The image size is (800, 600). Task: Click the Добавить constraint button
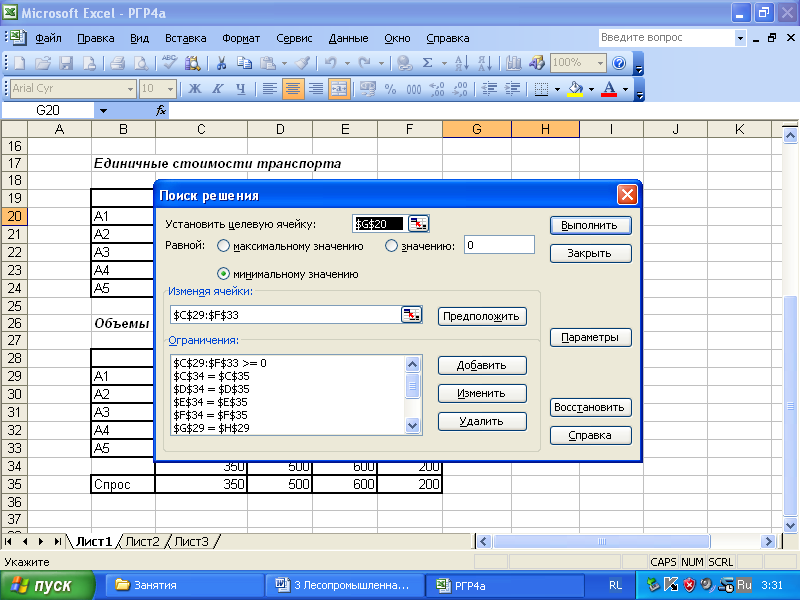(482, 365)
